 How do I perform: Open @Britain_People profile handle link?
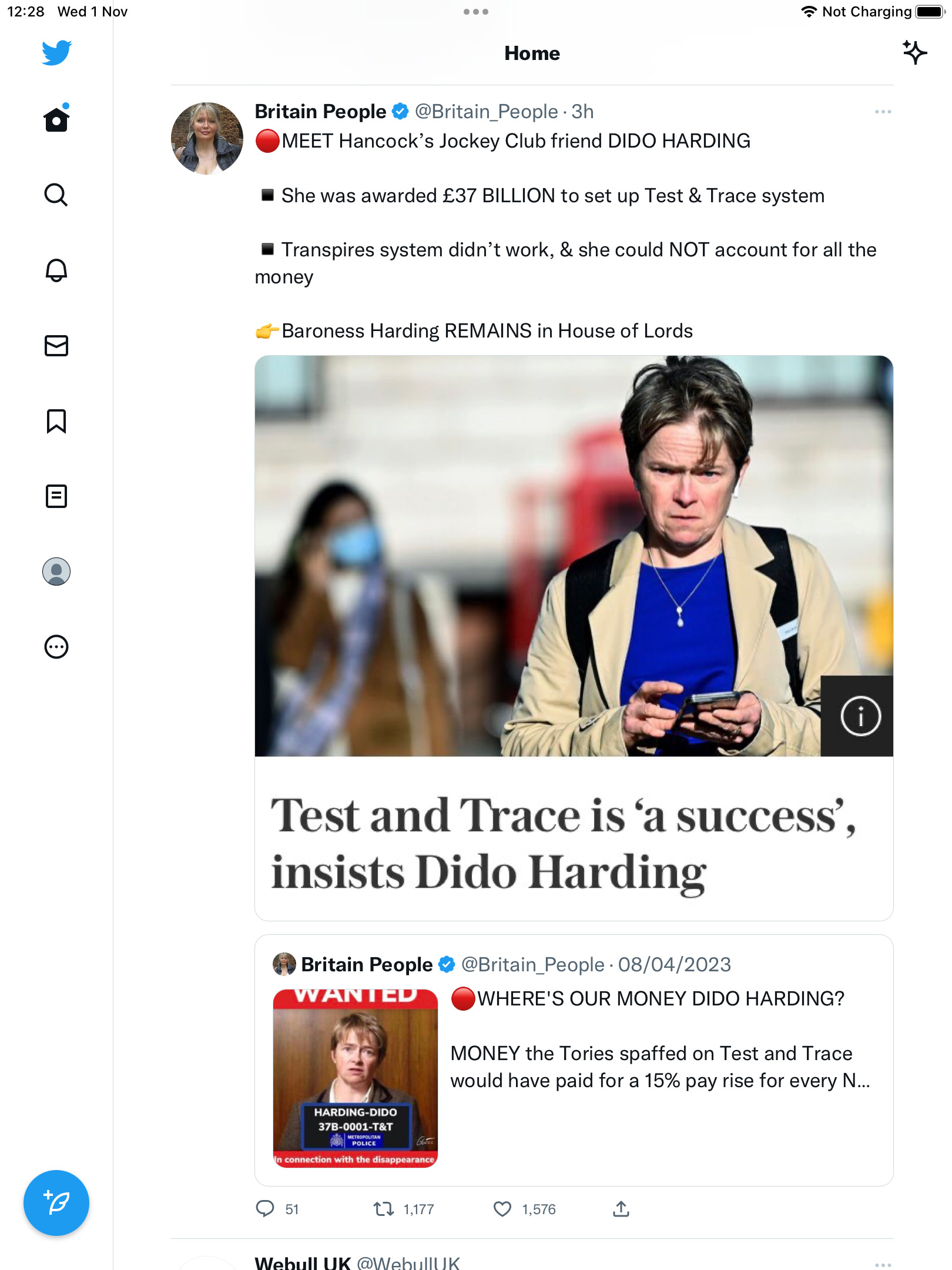pos(487,112)
